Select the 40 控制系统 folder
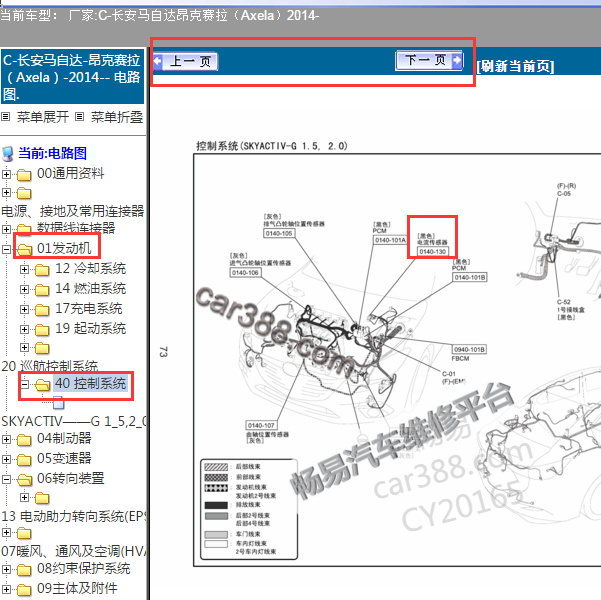The width and height of the screenshot is (601, 600). (x=90, y=383)
